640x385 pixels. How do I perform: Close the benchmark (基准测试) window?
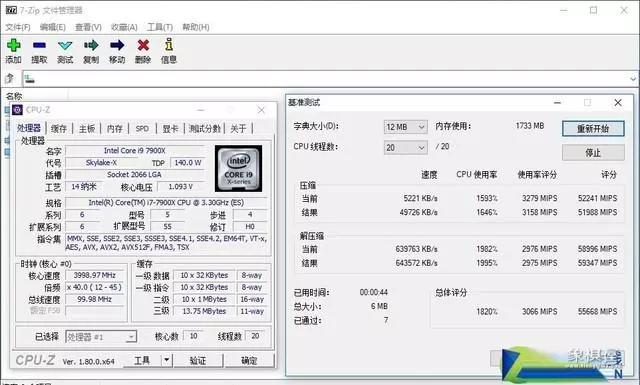(x=618, y=102)
